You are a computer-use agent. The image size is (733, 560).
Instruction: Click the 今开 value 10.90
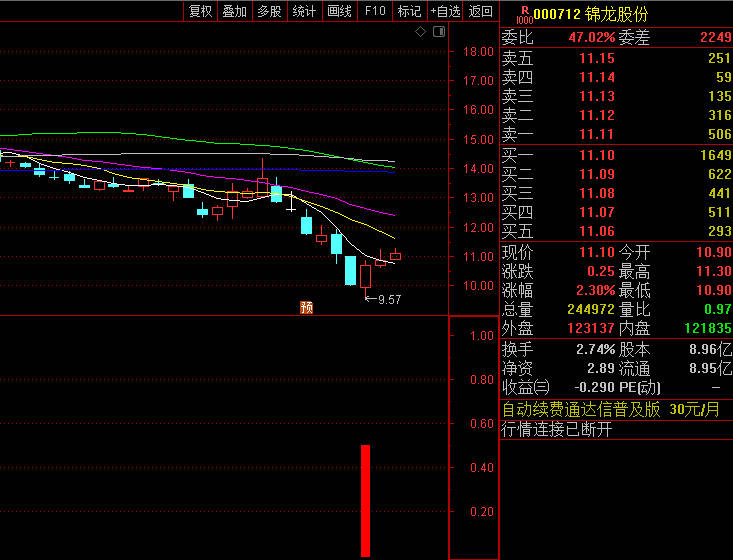click(x=714, y=252)
